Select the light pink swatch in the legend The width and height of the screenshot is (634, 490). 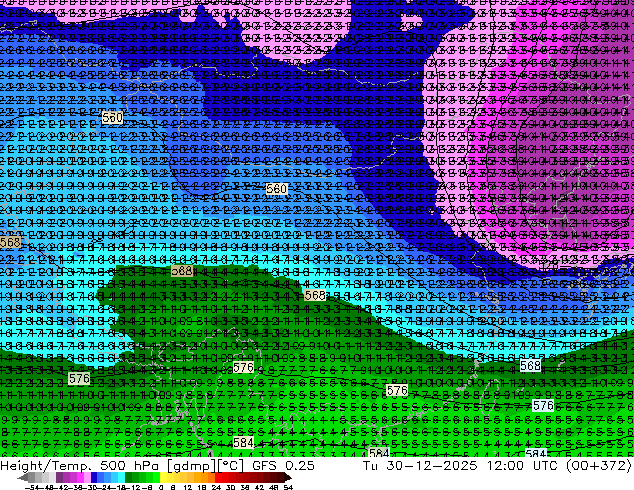pos(87,477)
